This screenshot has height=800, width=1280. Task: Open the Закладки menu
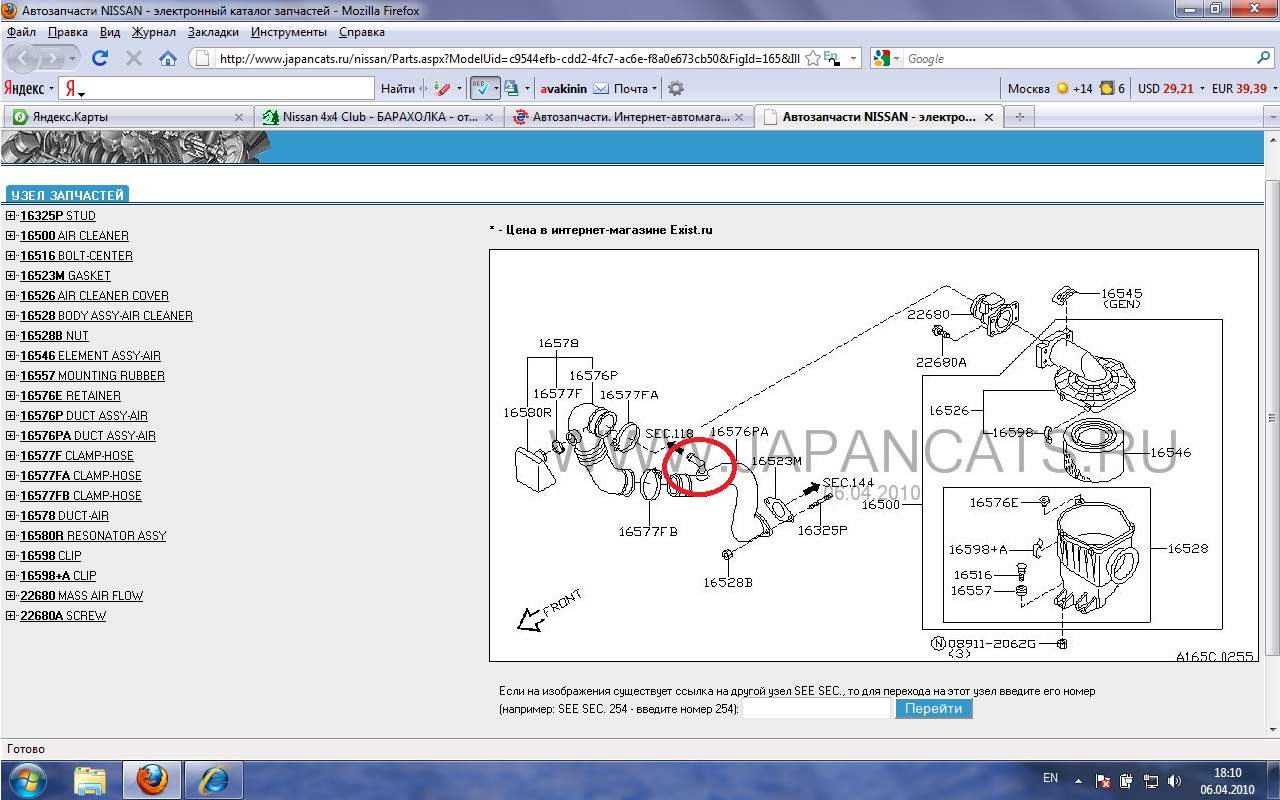click(x=213, y=32)
